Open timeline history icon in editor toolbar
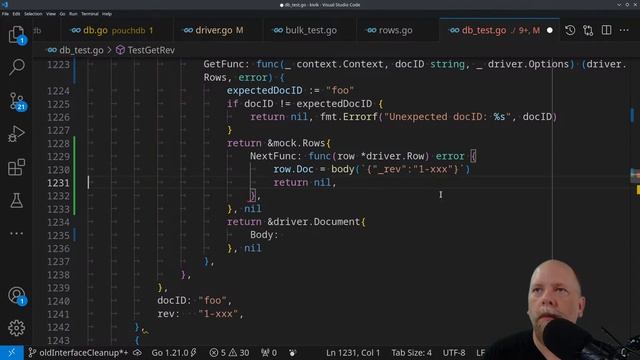This screenshot has width=640, height=360. click(570, 30)
